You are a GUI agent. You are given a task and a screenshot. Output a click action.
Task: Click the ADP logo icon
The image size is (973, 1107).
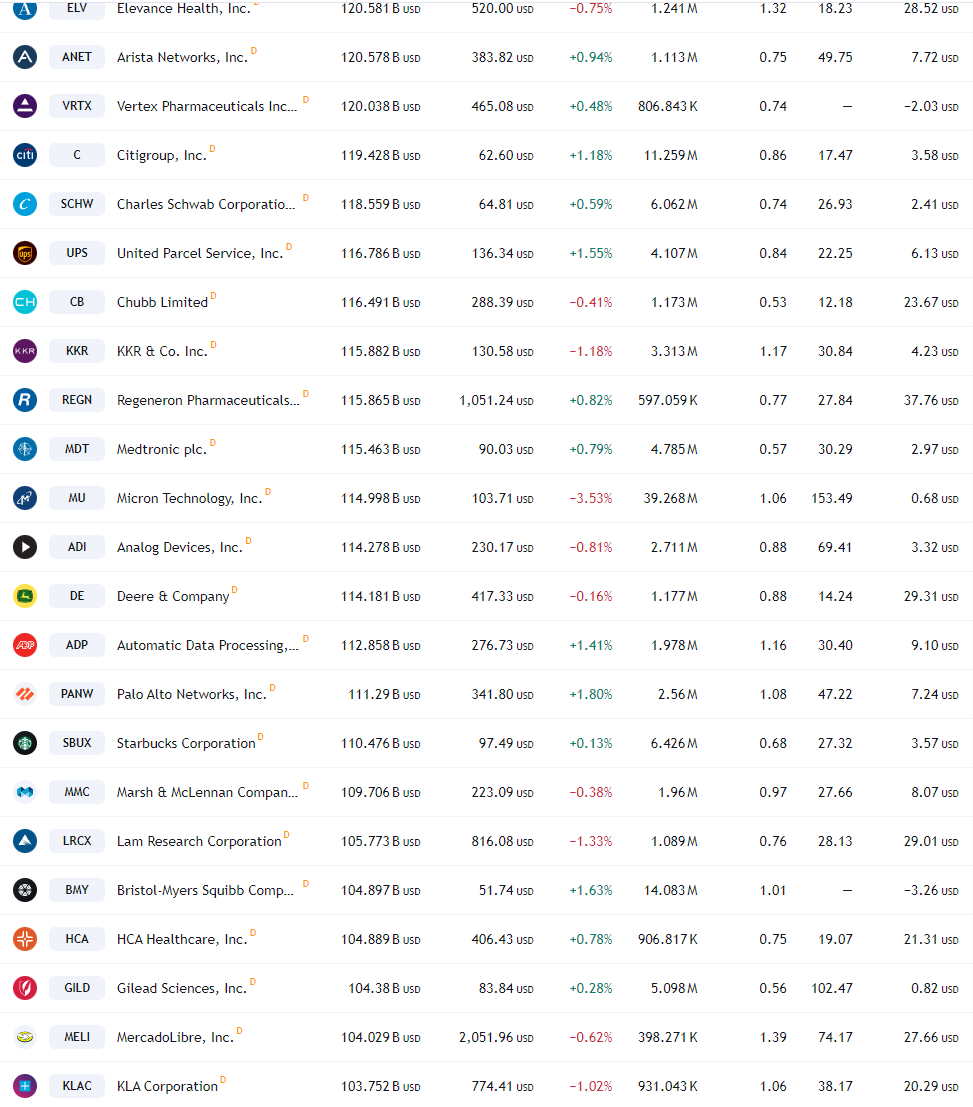click(x=25, y=645)
